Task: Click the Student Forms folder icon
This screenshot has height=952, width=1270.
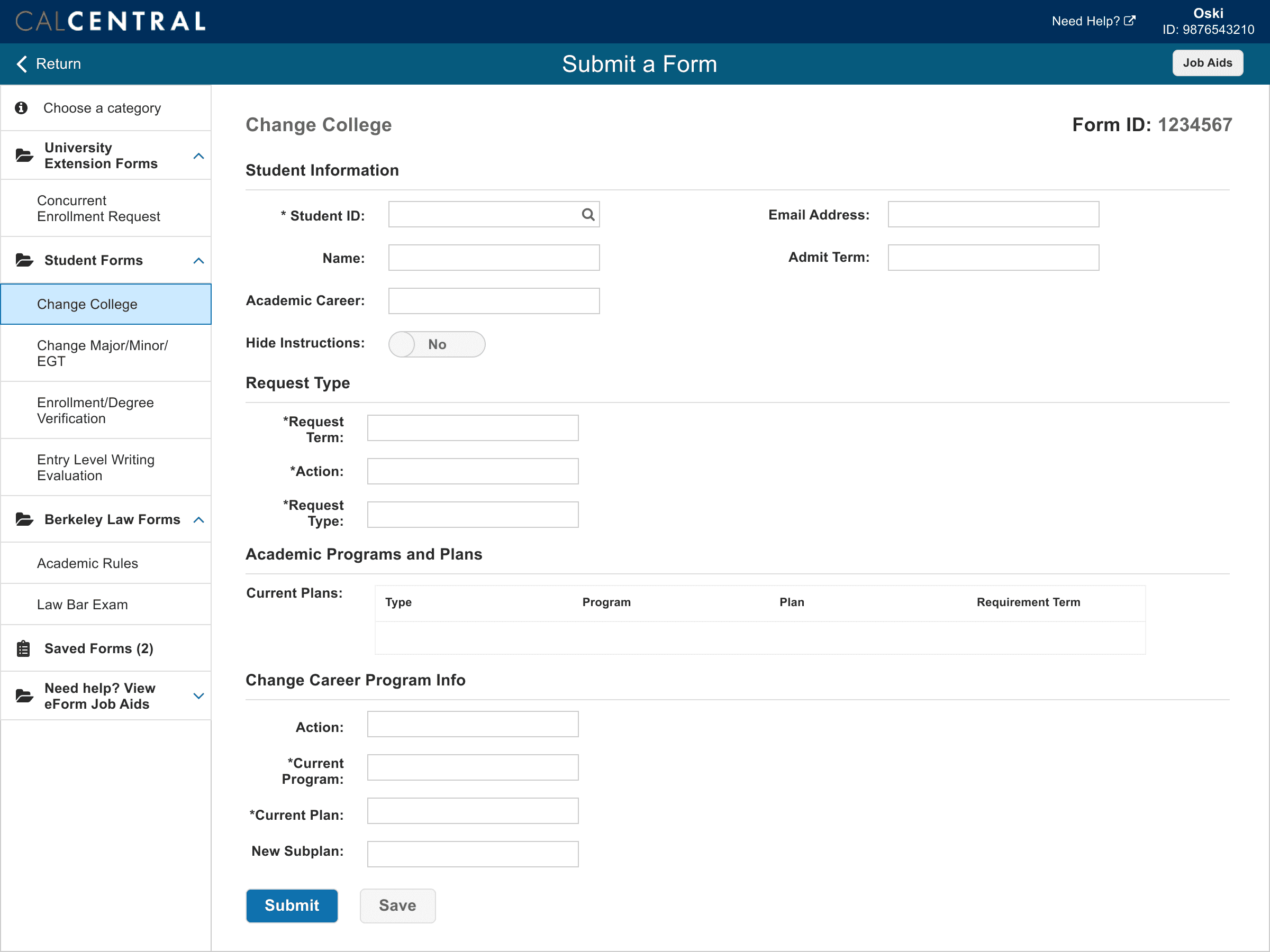Action: [24, 261]
